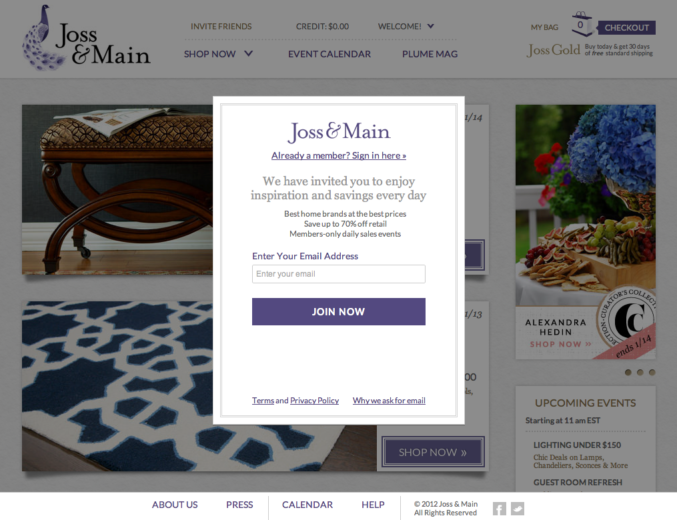Select the first carousel dot
Image resolution: width=677 pixels, height=520 pixels.
coord(628,372)
